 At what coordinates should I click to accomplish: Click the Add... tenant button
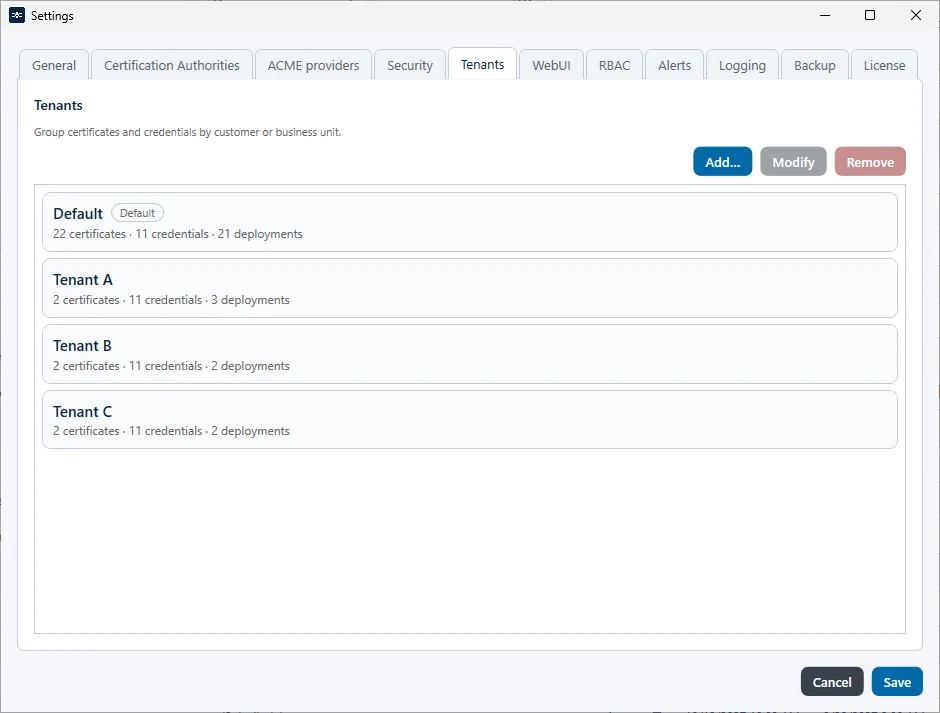(x=722, y=162)
